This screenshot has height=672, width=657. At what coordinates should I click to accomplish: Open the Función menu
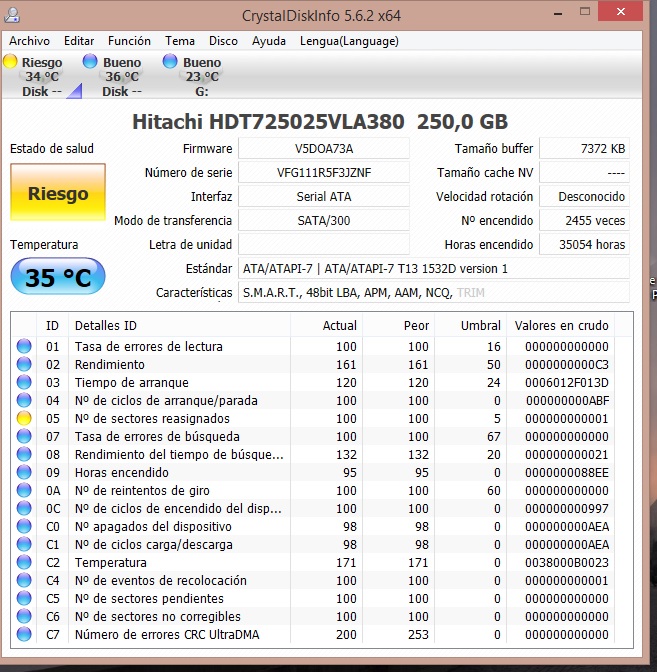129,41
